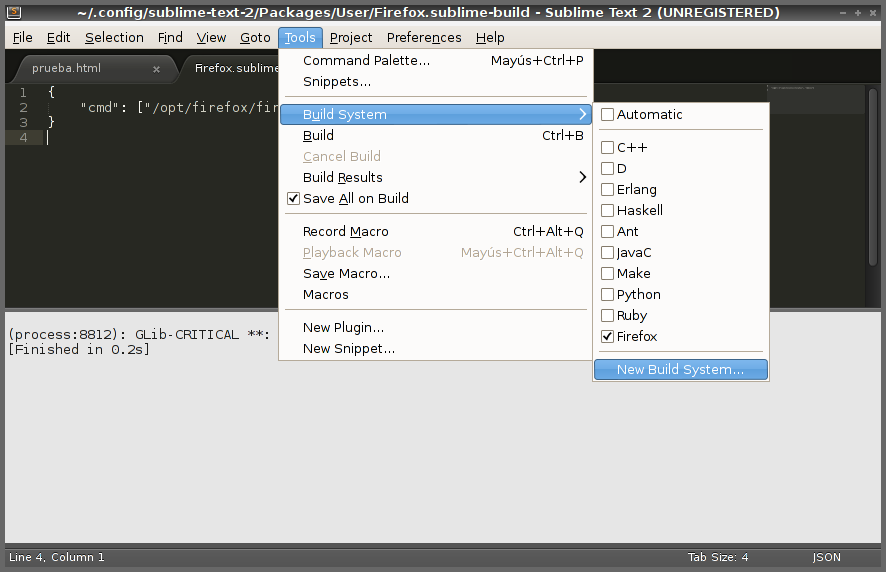
Task: Choose New Plugin from Tools menu
Action: click(436, 328)
